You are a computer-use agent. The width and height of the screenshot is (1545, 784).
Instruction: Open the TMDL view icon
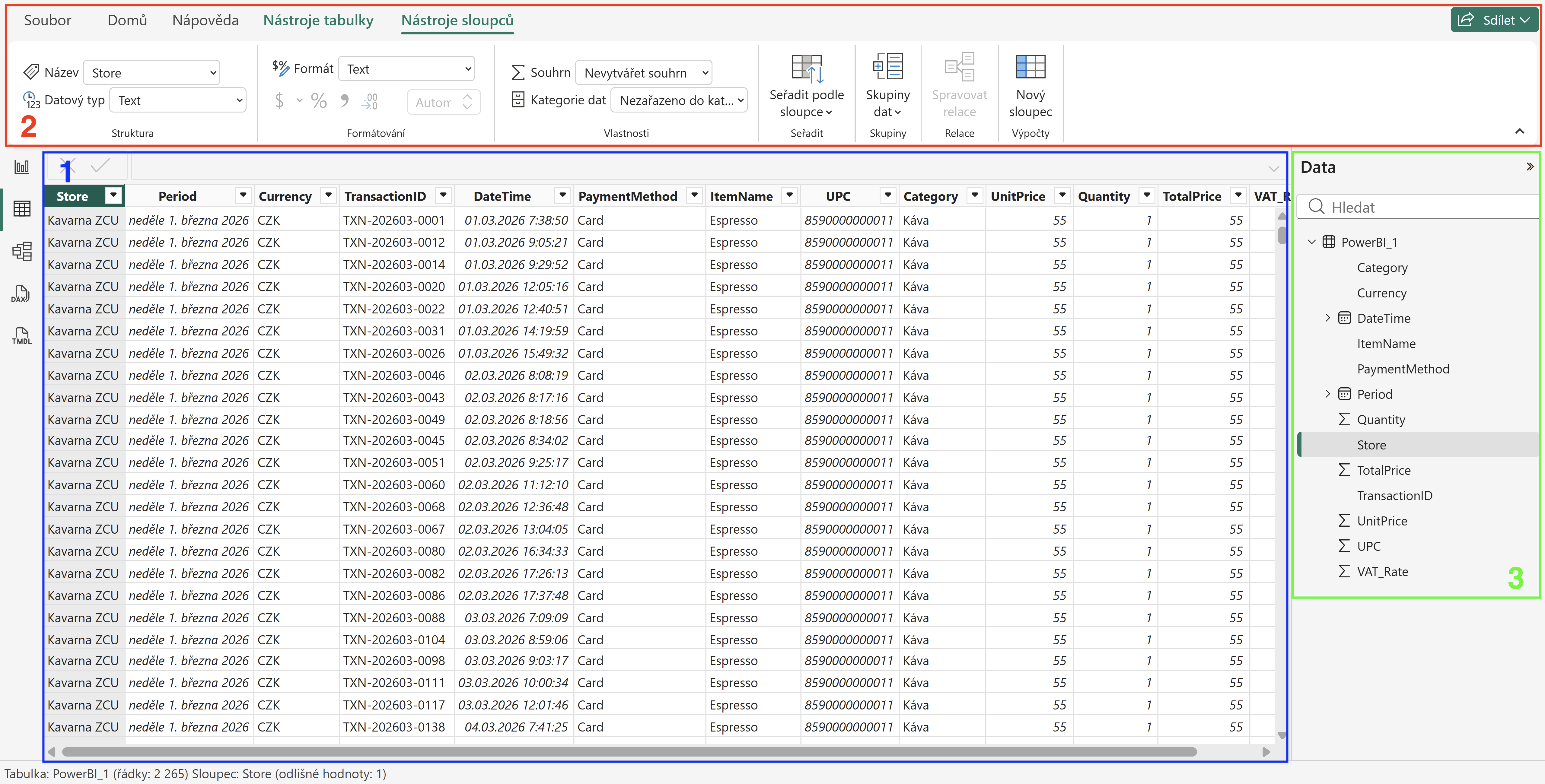[x=22, y=336]
